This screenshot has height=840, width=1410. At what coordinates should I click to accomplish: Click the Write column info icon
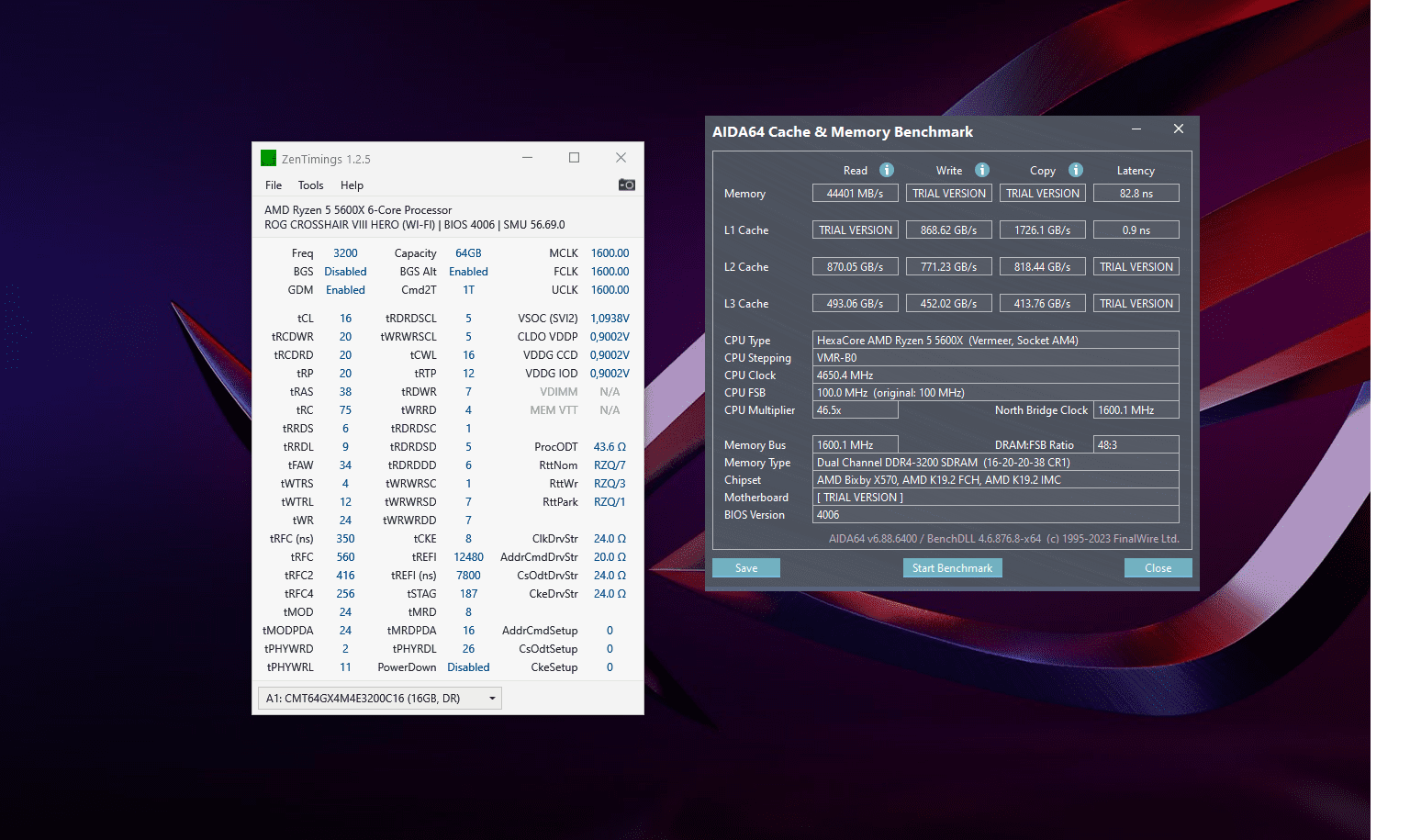[x=982, y=170]
